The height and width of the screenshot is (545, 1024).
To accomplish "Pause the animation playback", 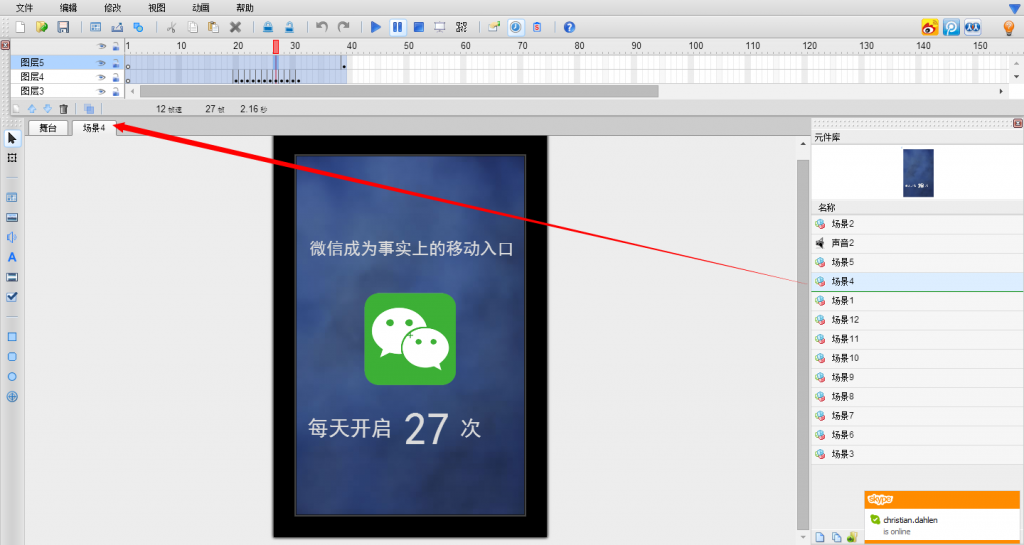I will click(397, 27).
